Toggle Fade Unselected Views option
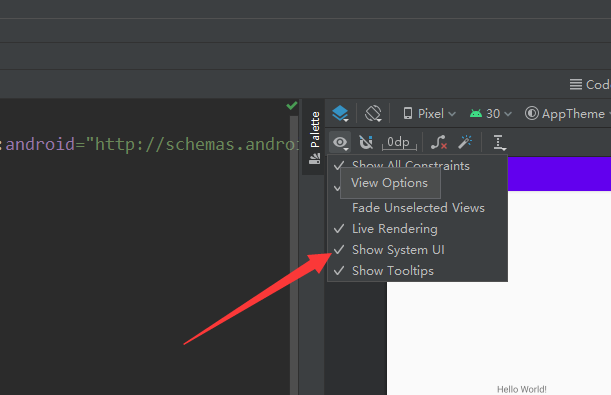This screenshot has height=395, width=611. (417, 208)
